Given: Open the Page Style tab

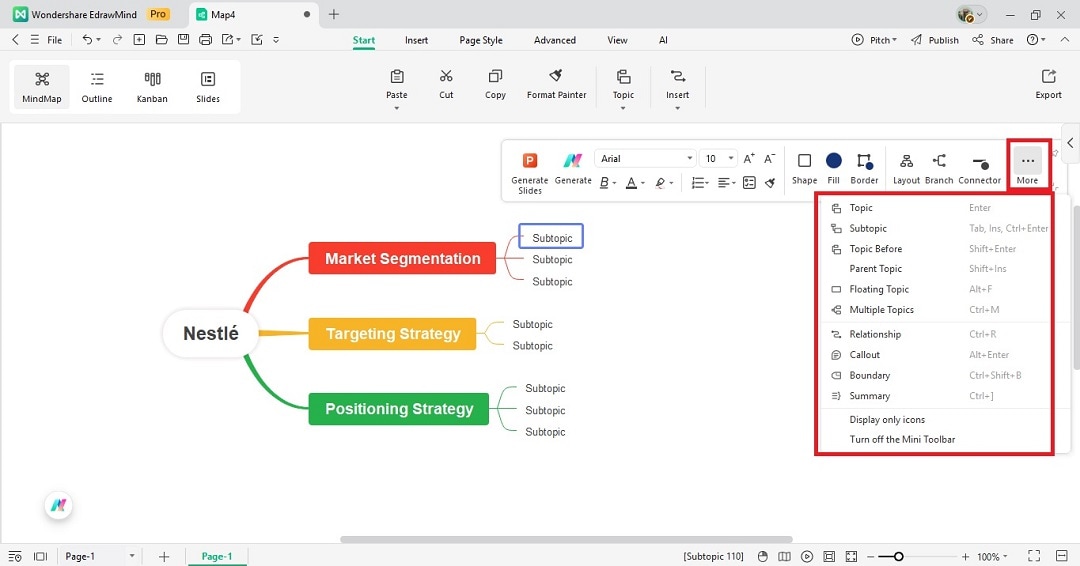Looking at the screenshot, I should (x=481, y=40).
